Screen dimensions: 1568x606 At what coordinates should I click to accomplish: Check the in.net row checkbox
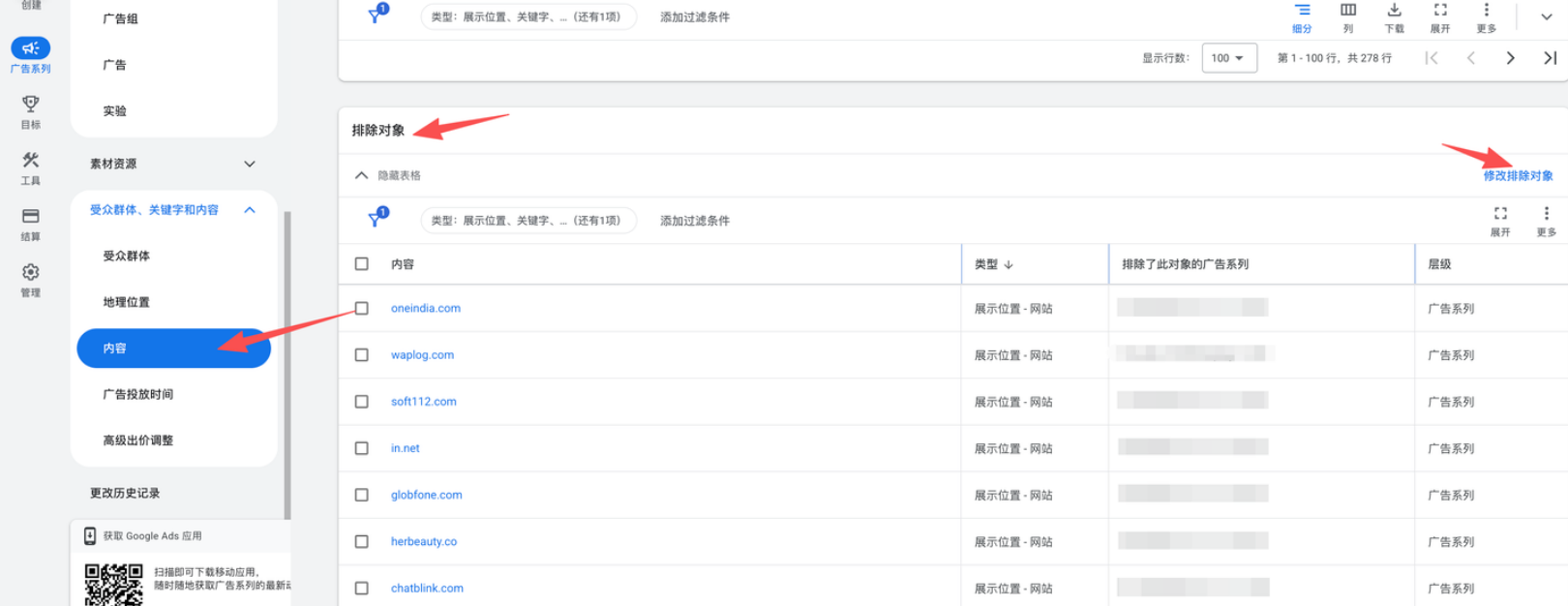tap(362, 448)
